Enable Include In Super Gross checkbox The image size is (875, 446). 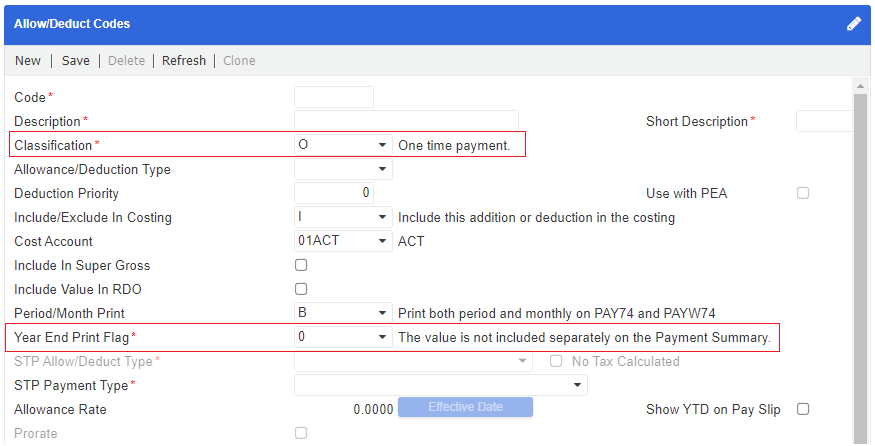click(301, 265)
